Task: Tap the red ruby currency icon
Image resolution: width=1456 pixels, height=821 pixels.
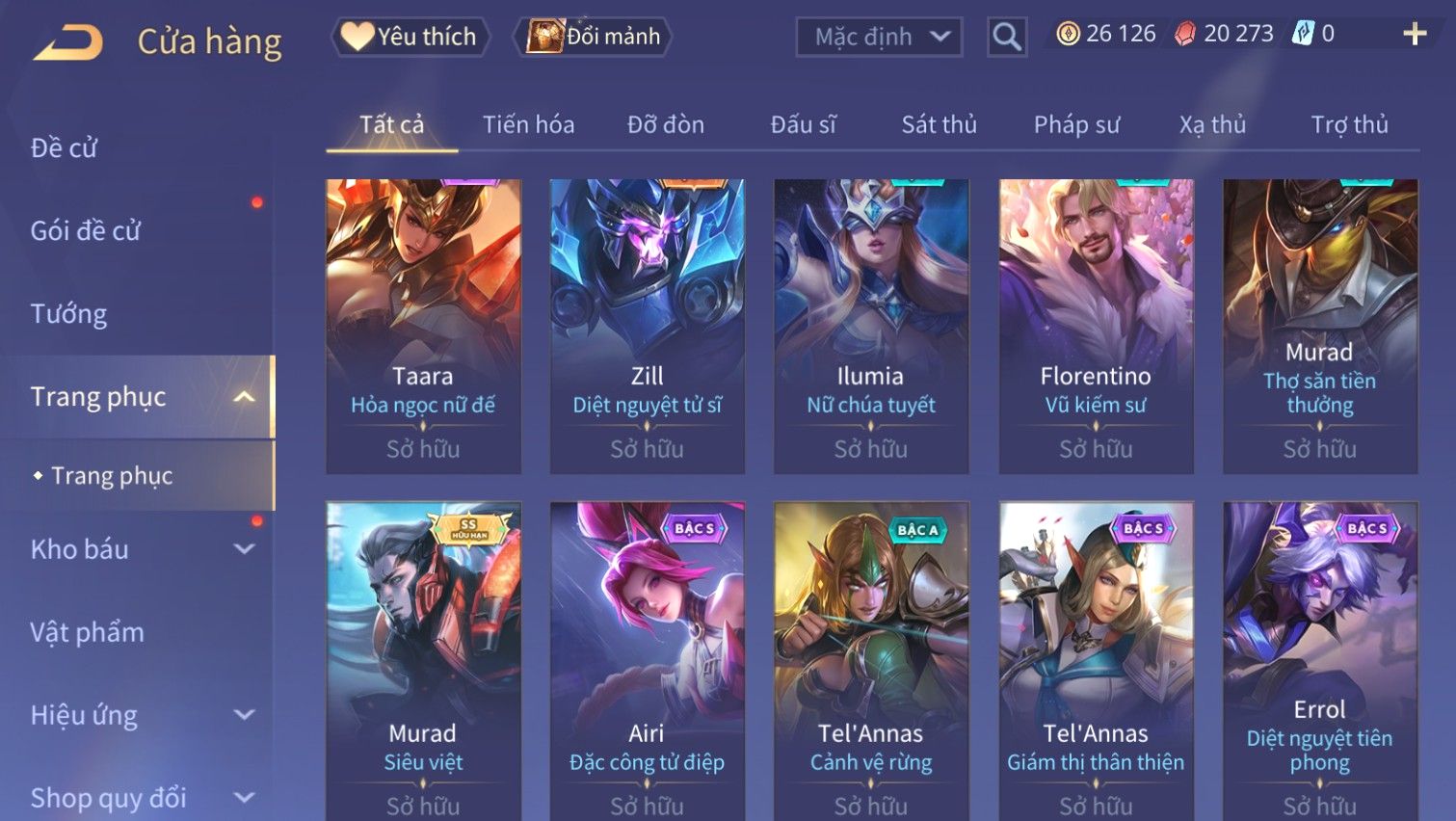Action: (1185, 35)
